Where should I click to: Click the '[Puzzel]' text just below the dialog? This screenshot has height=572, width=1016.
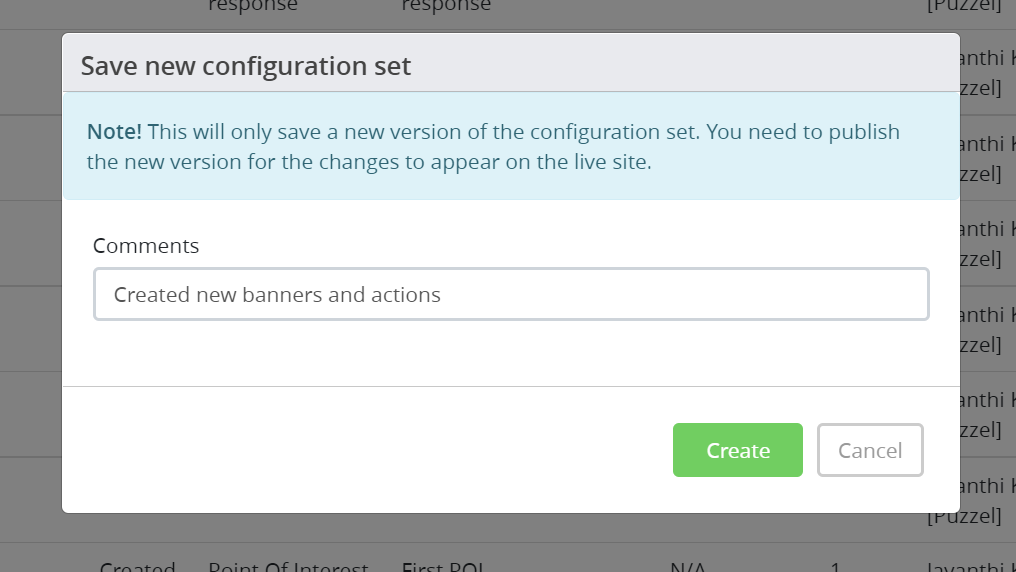(964, 517)
